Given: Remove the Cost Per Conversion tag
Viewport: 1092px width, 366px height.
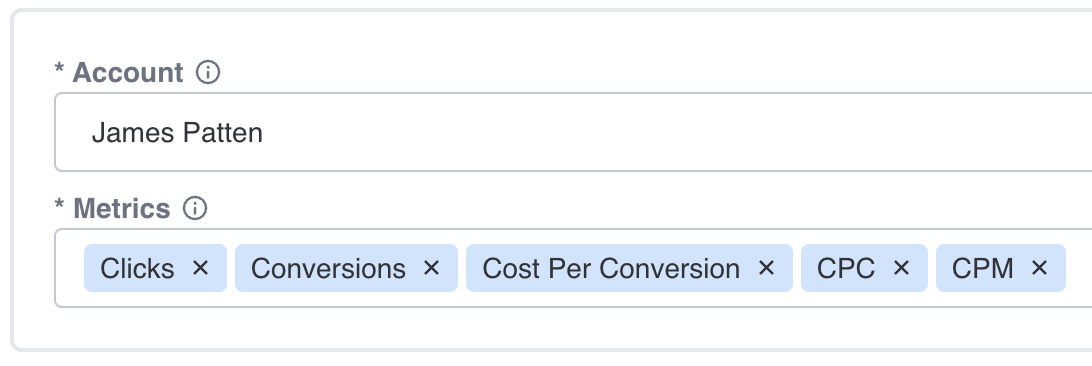Looking at the screenshot, I should pyautogui.click(x=766, y=268).
